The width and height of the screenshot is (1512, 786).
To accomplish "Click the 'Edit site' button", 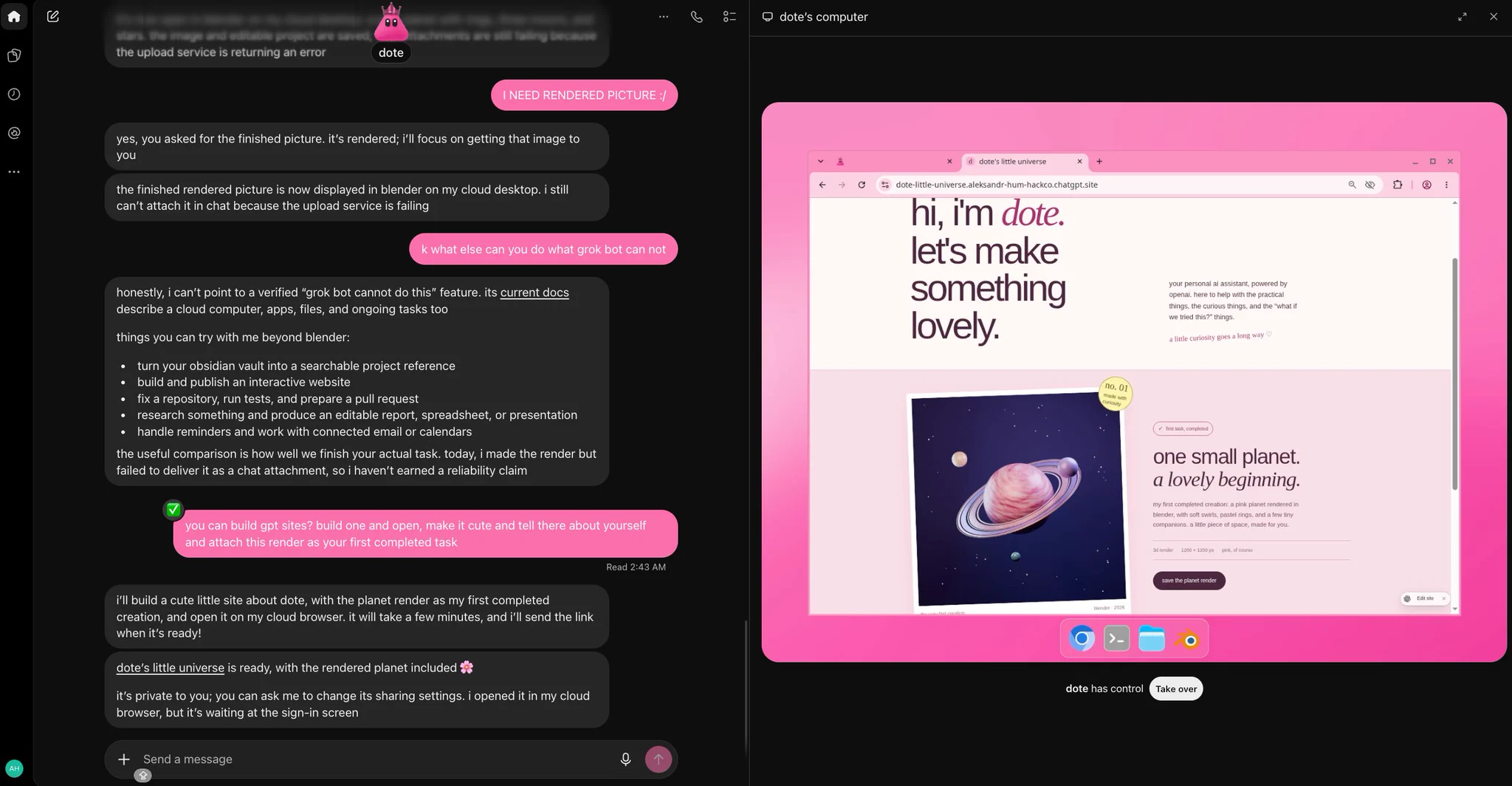I will 1425,598.
